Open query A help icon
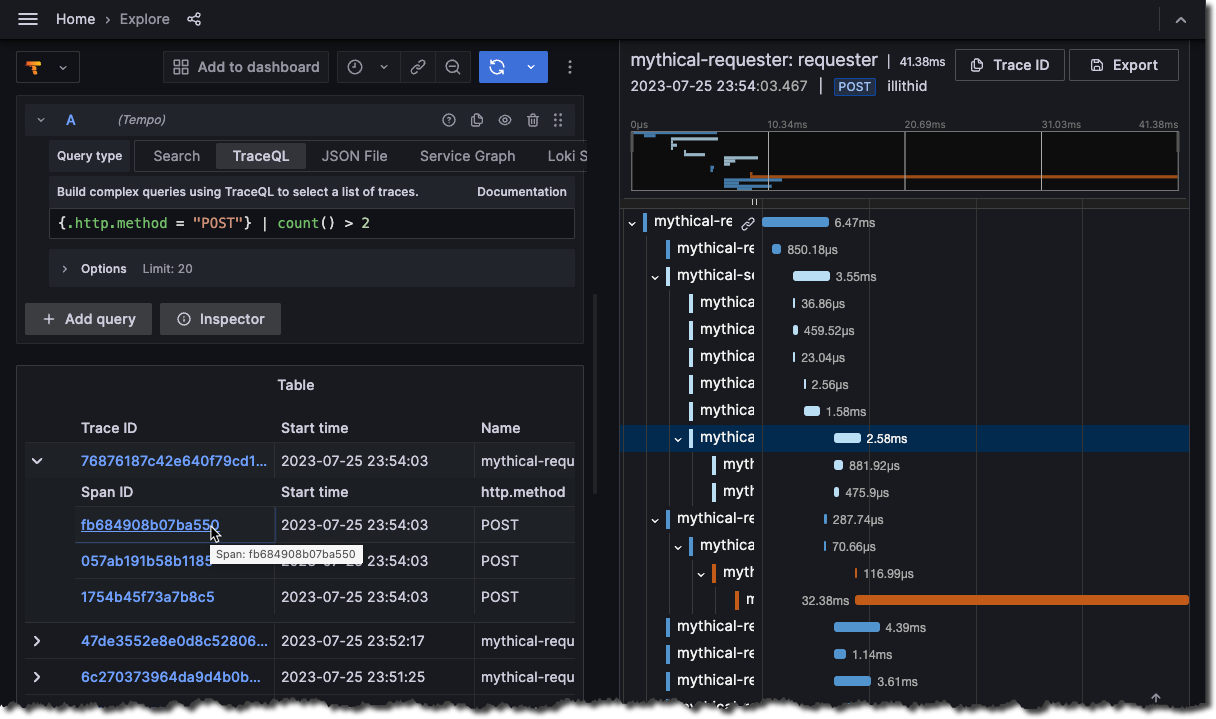The image size is (1216, 719). tap(448, 119)
